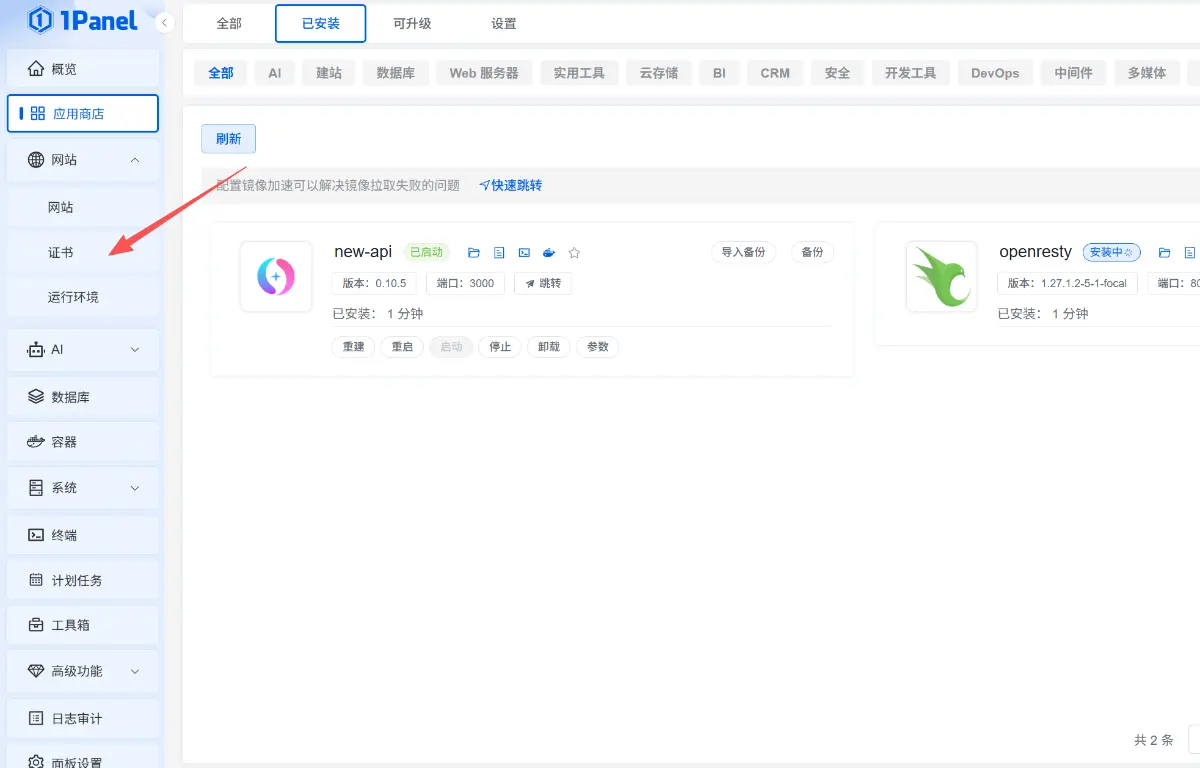1200x768 pixels.
Task: Open the app store 设置 tab
Action: (503, 23)
